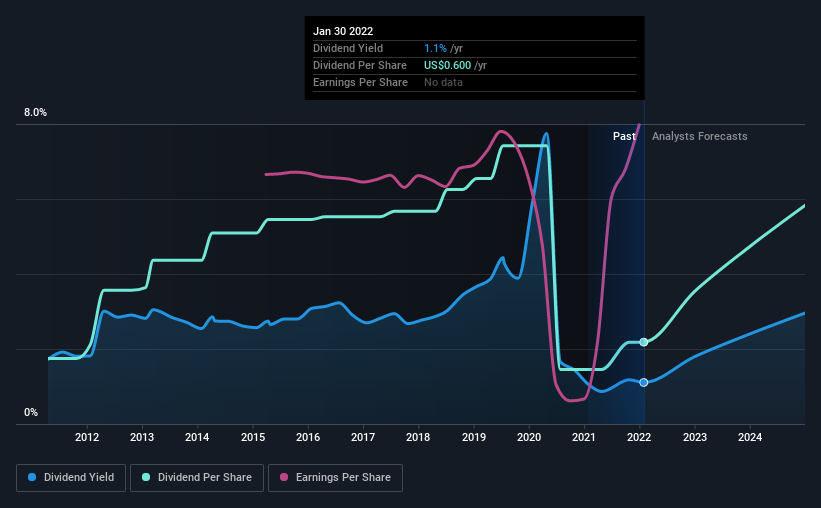Click the Analysts Forecasts label
This screenshot has height=508, width=821.
coord(700,136)
